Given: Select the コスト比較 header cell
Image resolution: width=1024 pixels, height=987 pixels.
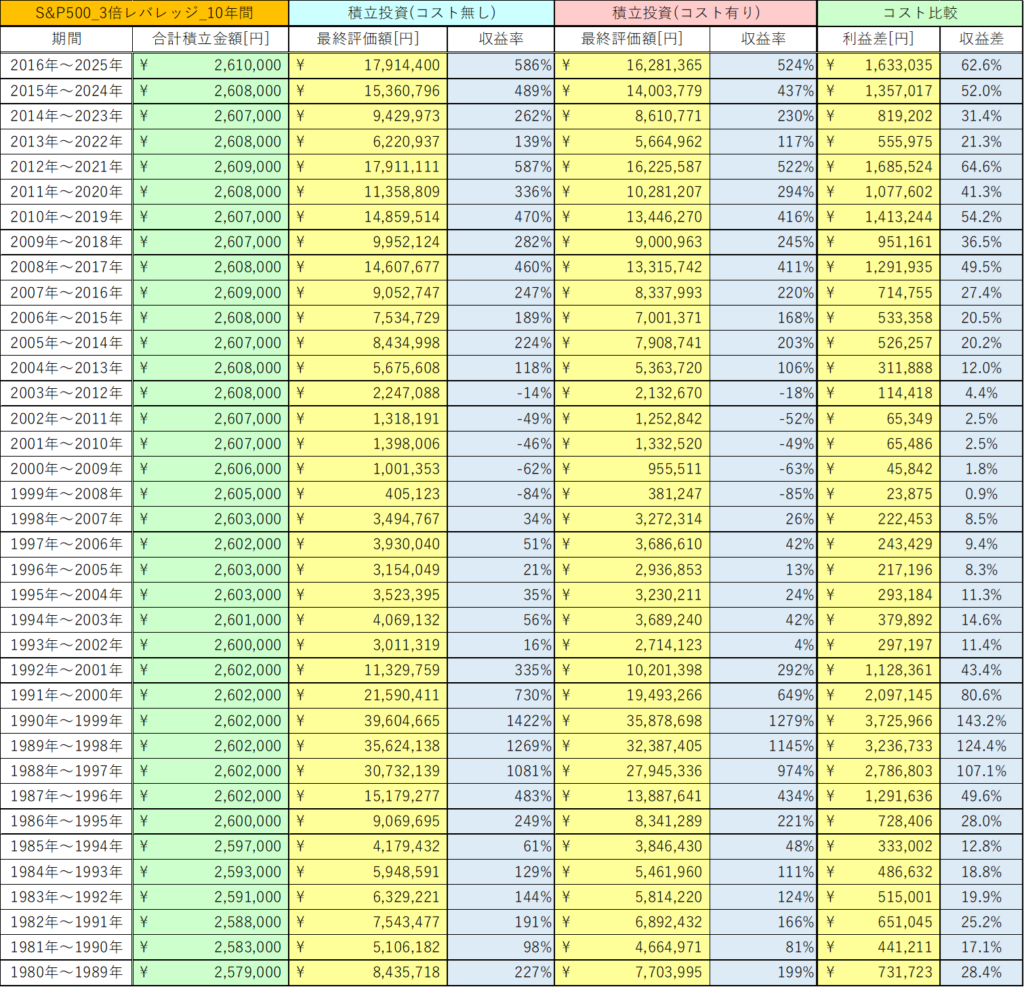Looking at the screenshot, I should click(x=919, y=13).
